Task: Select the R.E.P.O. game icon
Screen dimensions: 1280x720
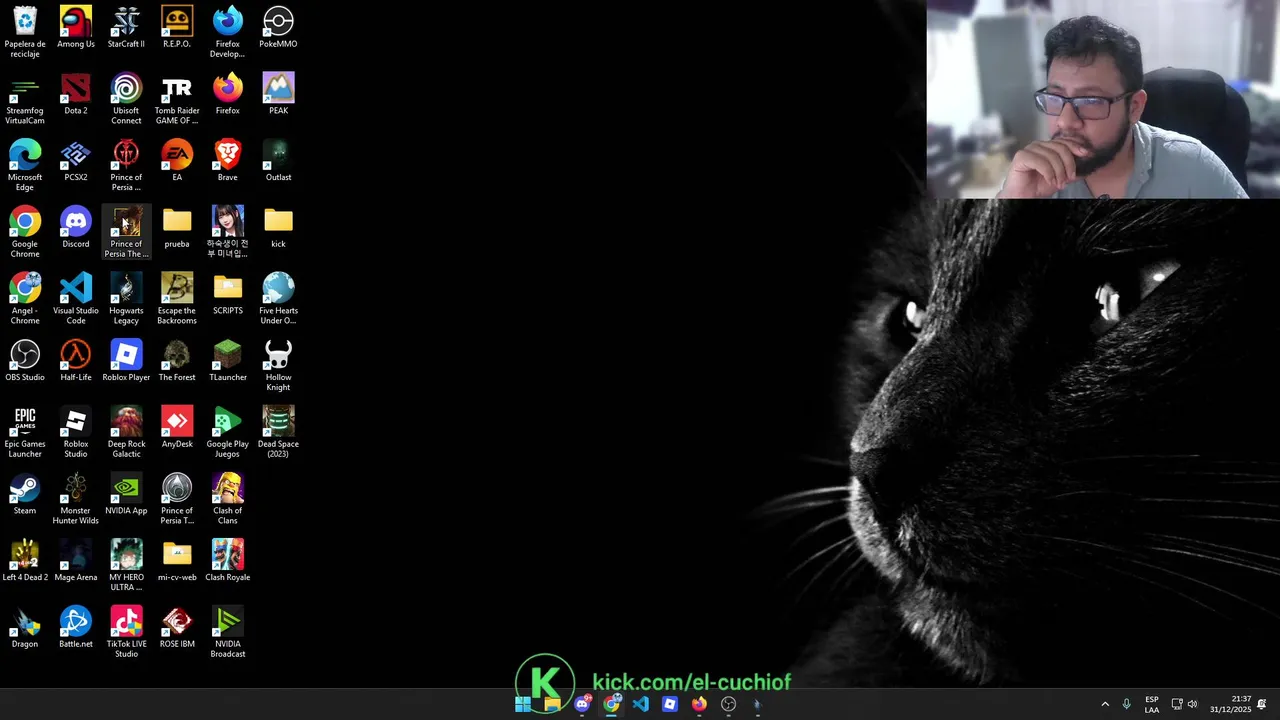Action: click(x=177, y=27)
